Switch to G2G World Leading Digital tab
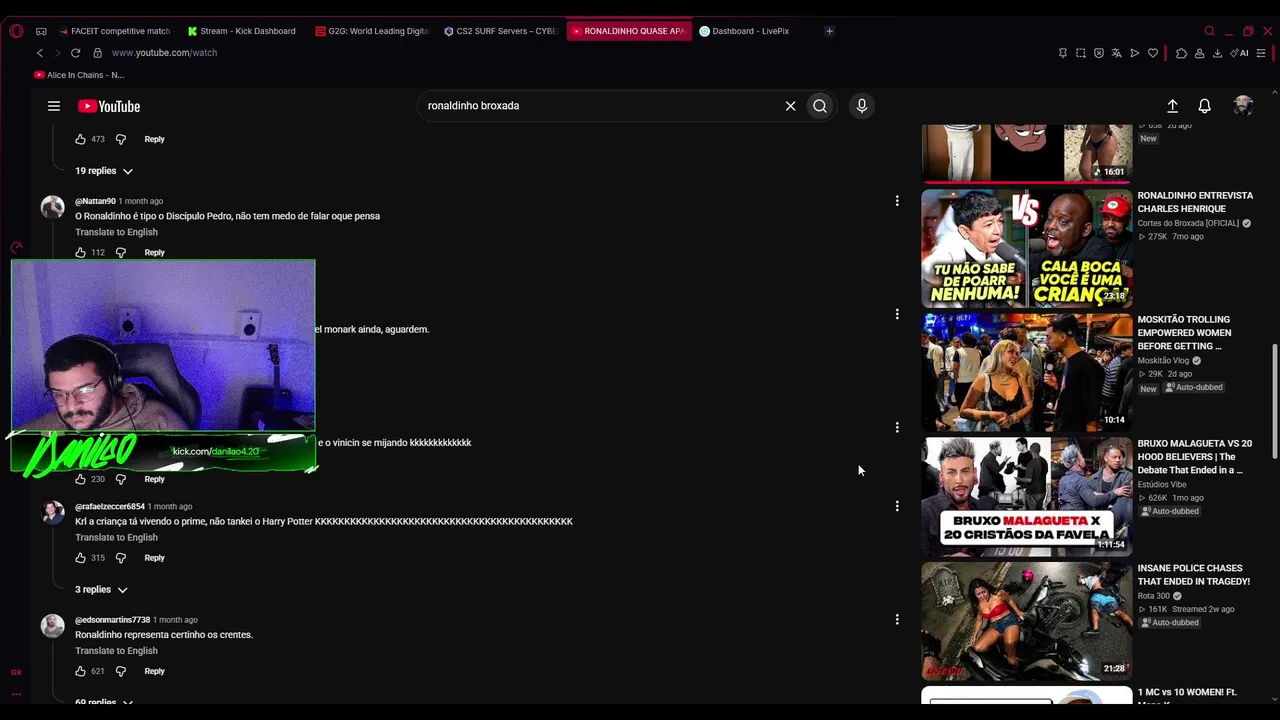Screen dimensions: 1280x720 click(x=371, y=31)
